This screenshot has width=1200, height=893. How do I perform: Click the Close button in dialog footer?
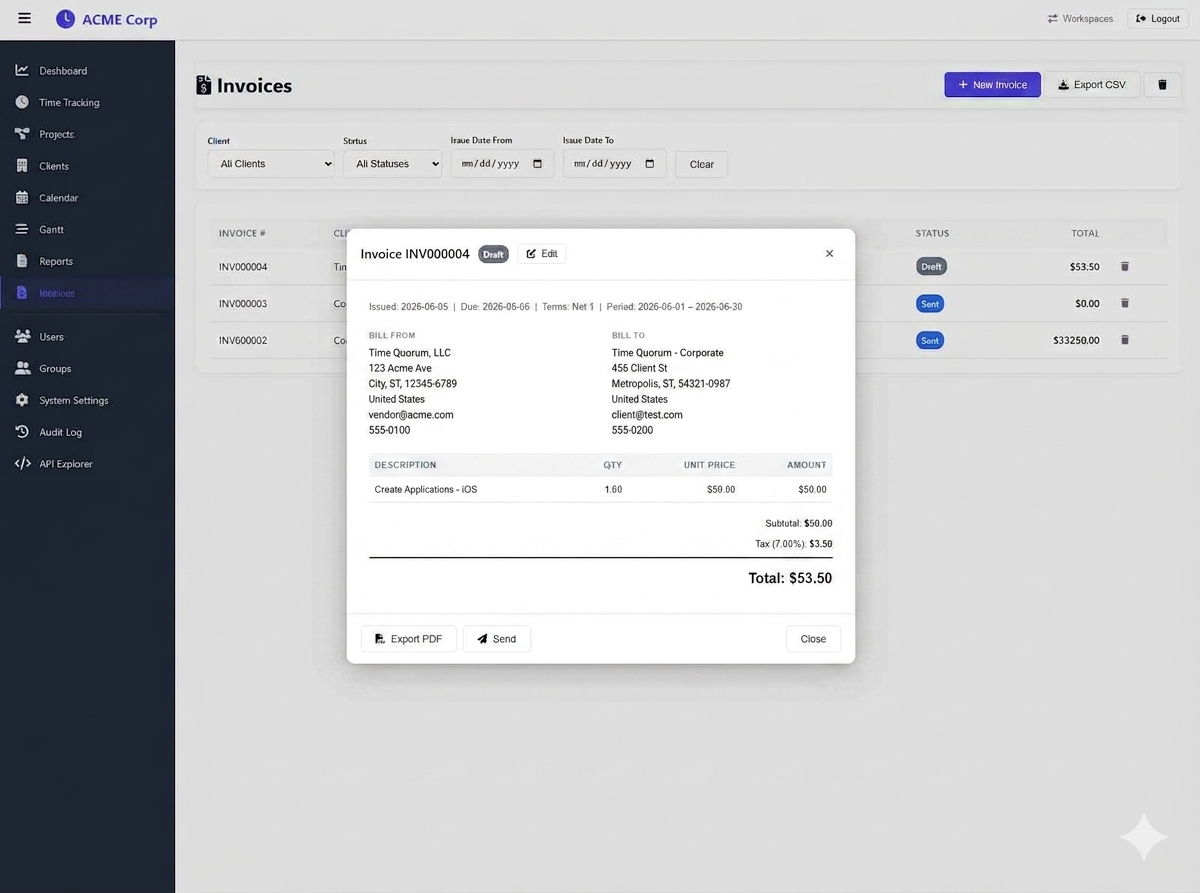813,639
